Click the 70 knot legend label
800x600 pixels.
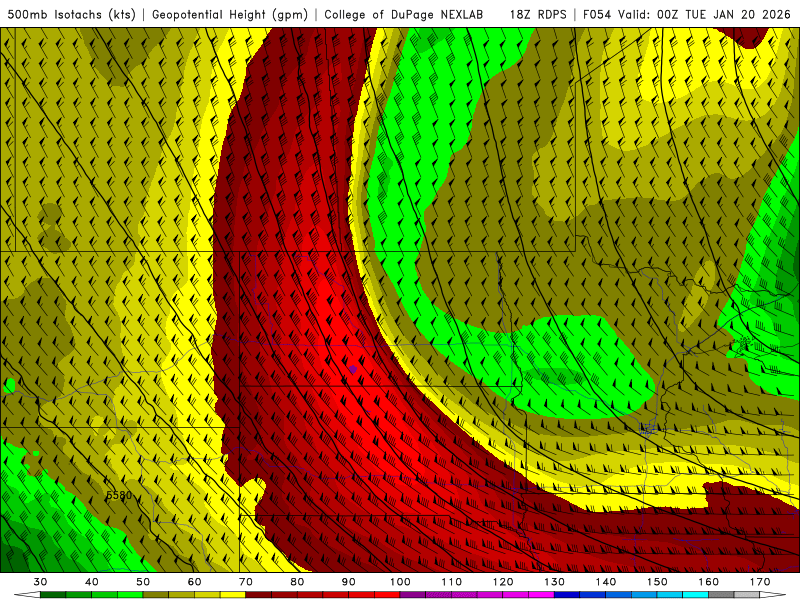[246, 582]
